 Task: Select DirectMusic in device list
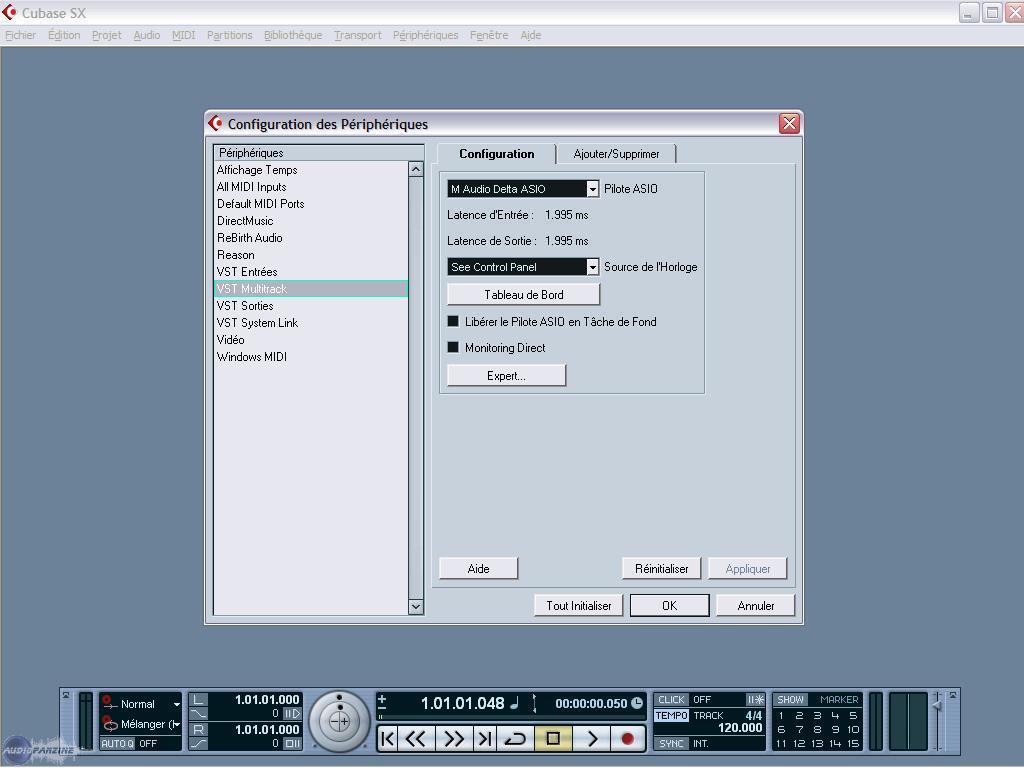click(x=311, y=221)
